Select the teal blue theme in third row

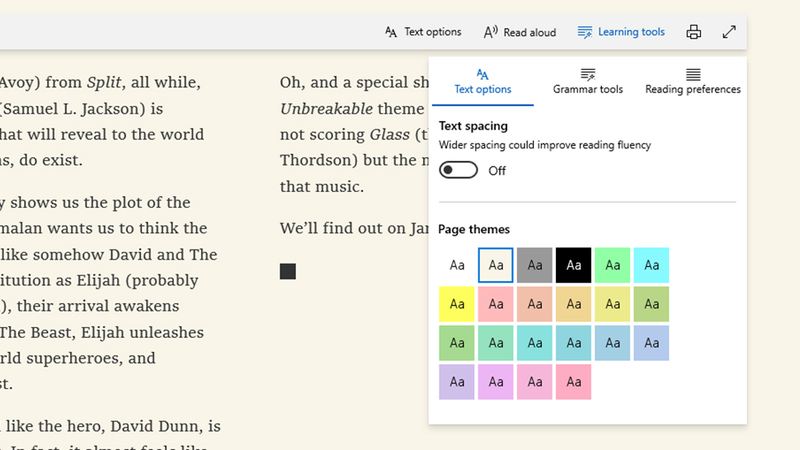coord(573,343)
